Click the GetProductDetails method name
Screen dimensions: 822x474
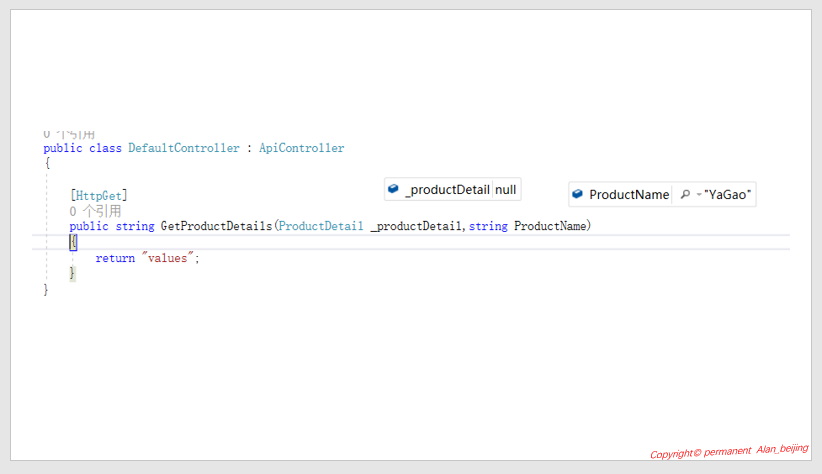216,226
